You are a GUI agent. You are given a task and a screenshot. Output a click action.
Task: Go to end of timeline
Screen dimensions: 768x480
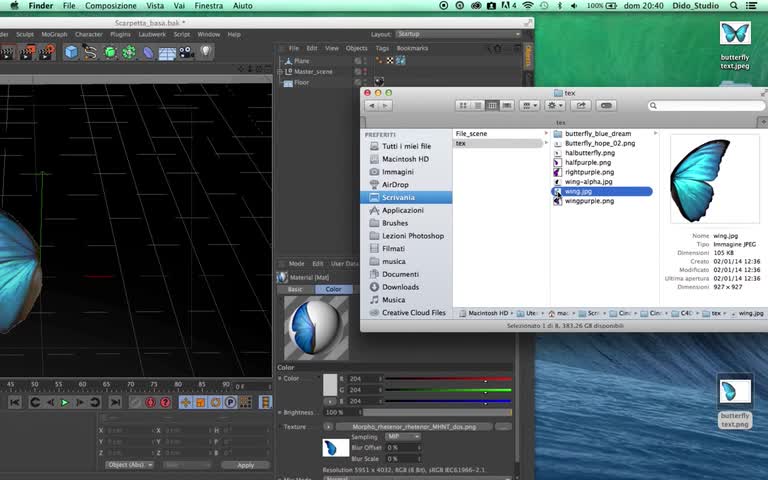click(x=115, y=403)
